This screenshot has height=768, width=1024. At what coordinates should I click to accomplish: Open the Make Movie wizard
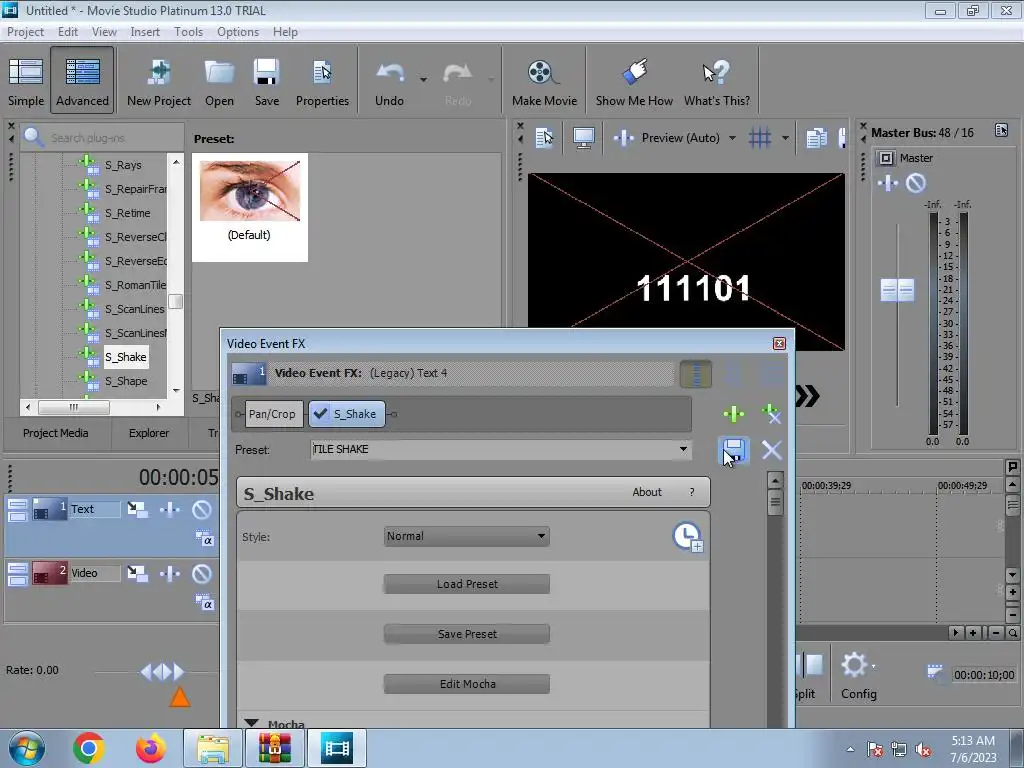pos(544,82)
